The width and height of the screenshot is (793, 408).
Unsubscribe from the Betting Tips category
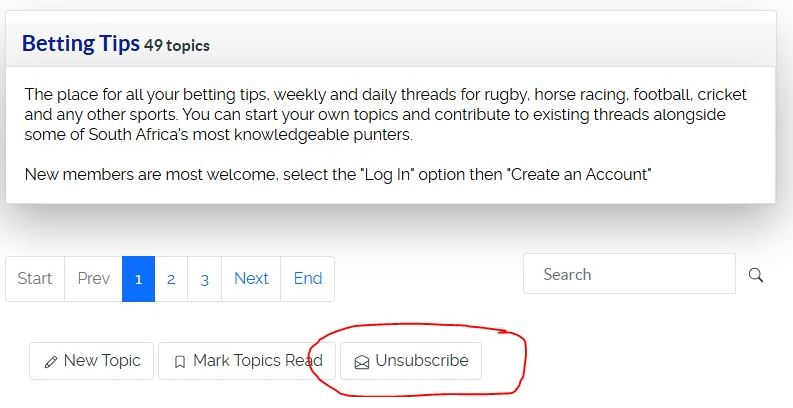[411, 361]
